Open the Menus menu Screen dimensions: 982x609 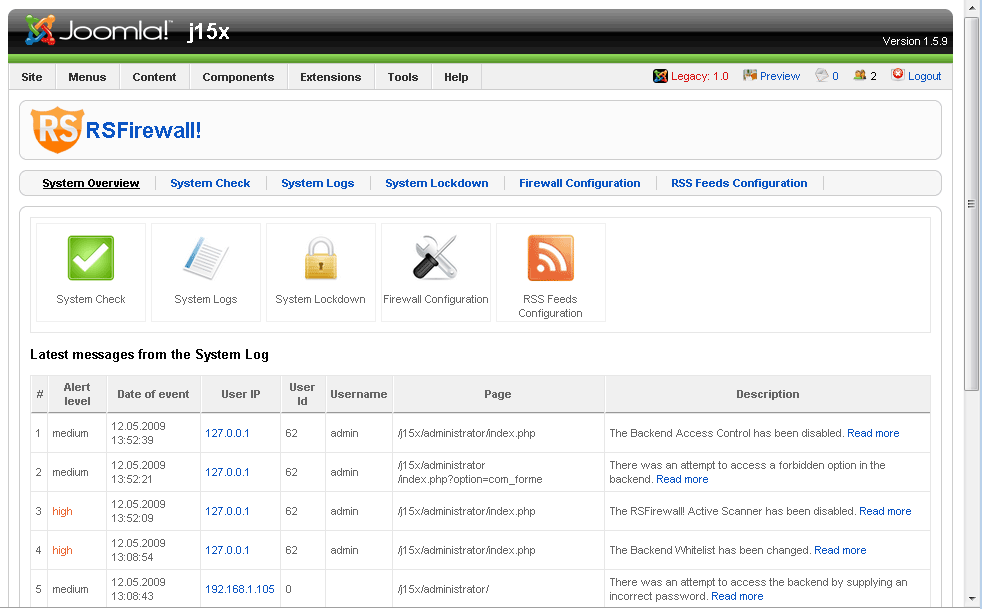(87, 77)
